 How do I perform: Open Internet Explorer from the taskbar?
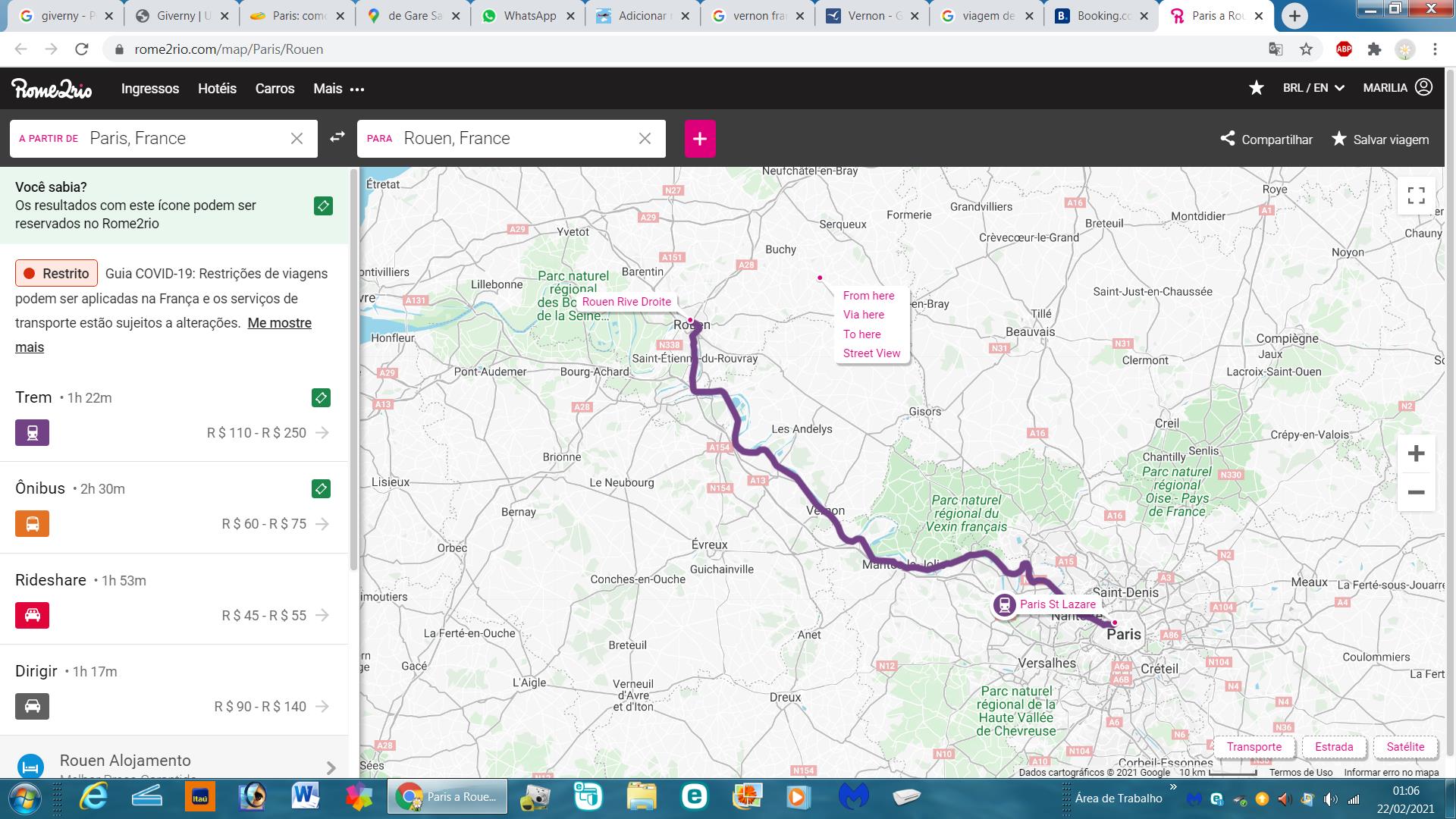[94, 797]
